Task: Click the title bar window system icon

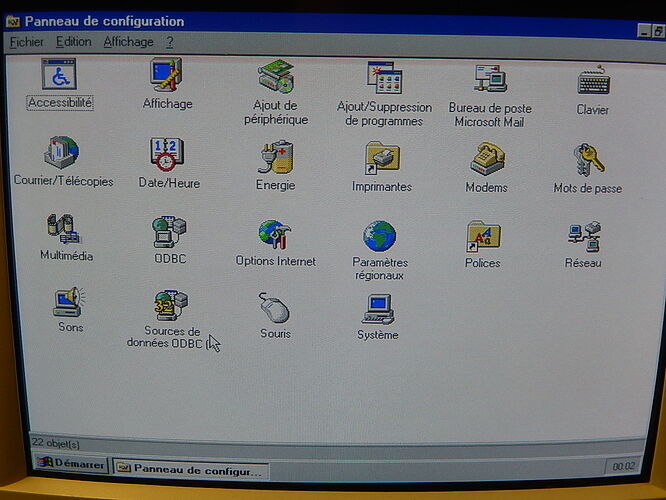Action: pos(13,21)
